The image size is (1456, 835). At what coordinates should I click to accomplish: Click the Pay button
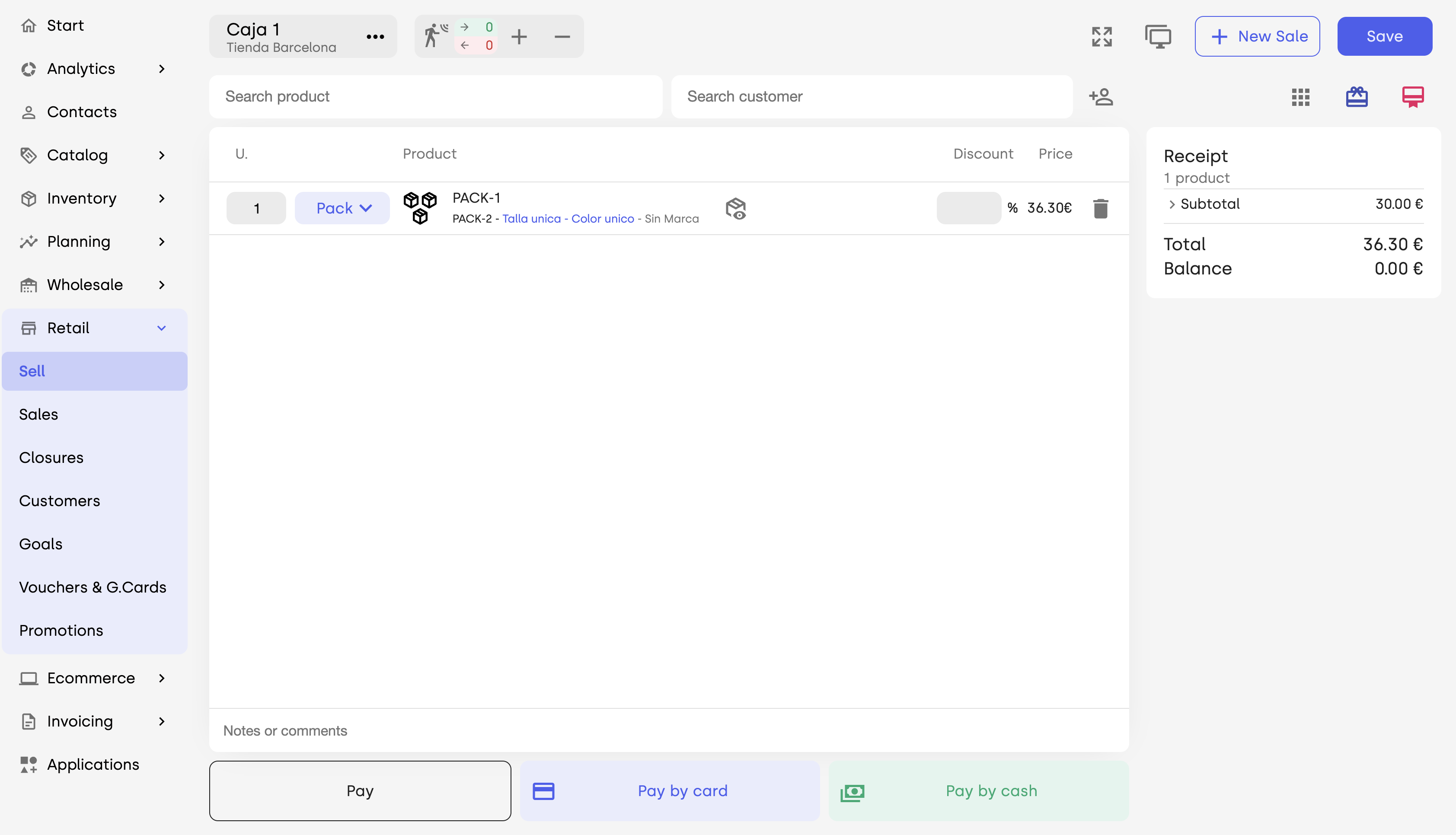pyautogui.click(x=360, y=791)
